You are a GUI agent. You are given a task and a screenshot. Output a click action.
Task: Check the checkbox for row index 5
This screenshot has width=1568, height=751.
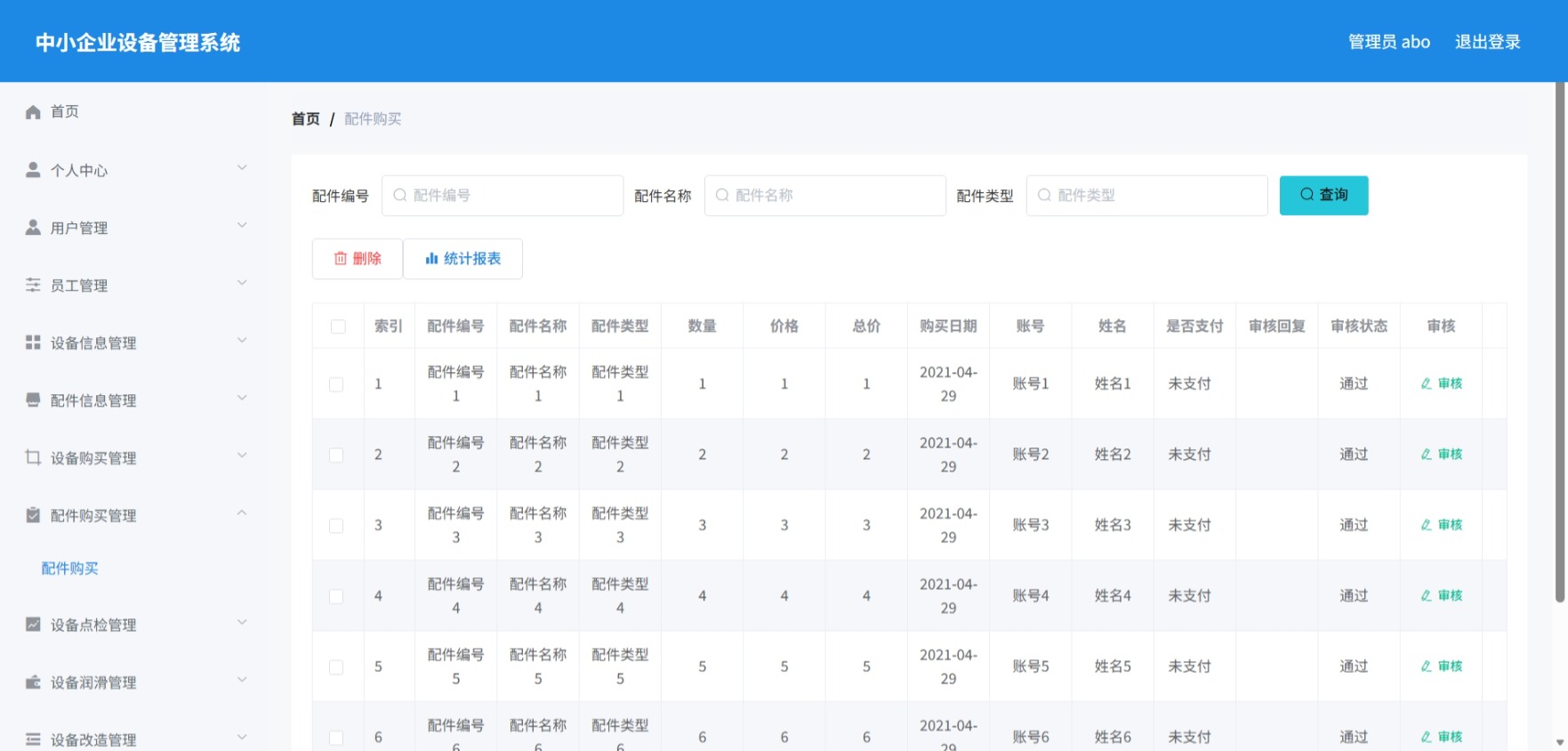click(x=336, y=667)
